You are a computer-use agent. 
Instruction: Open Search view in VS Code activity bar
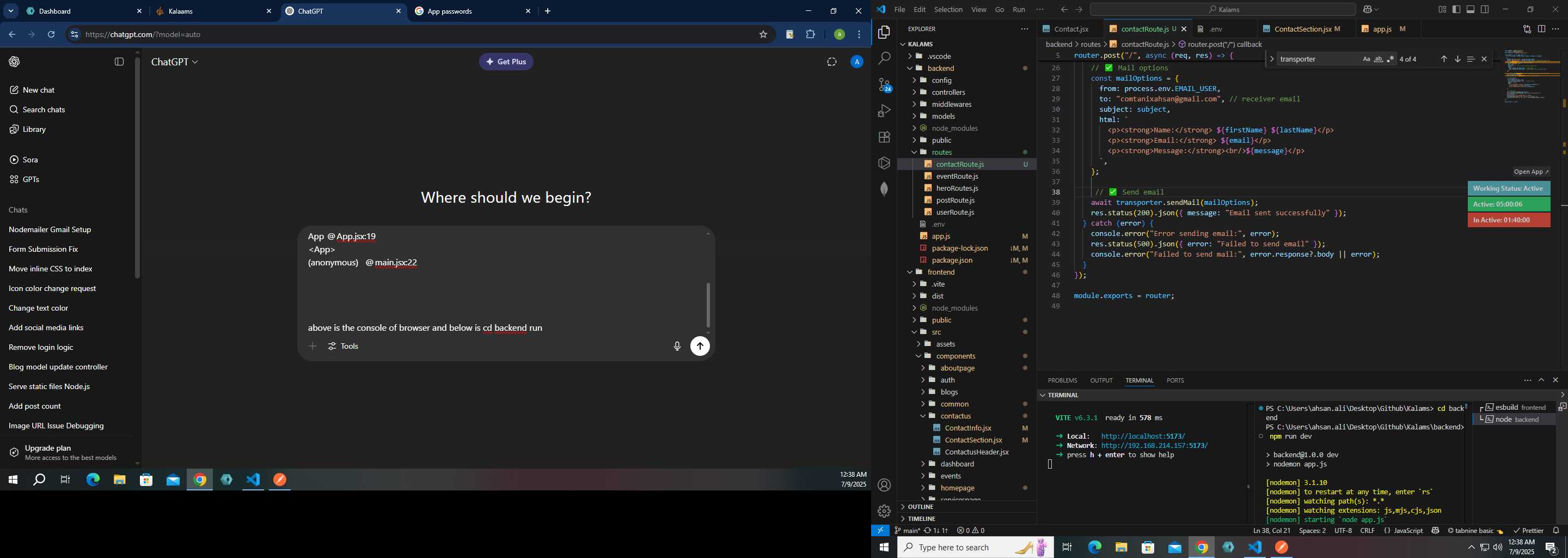[x=884, y=58]
